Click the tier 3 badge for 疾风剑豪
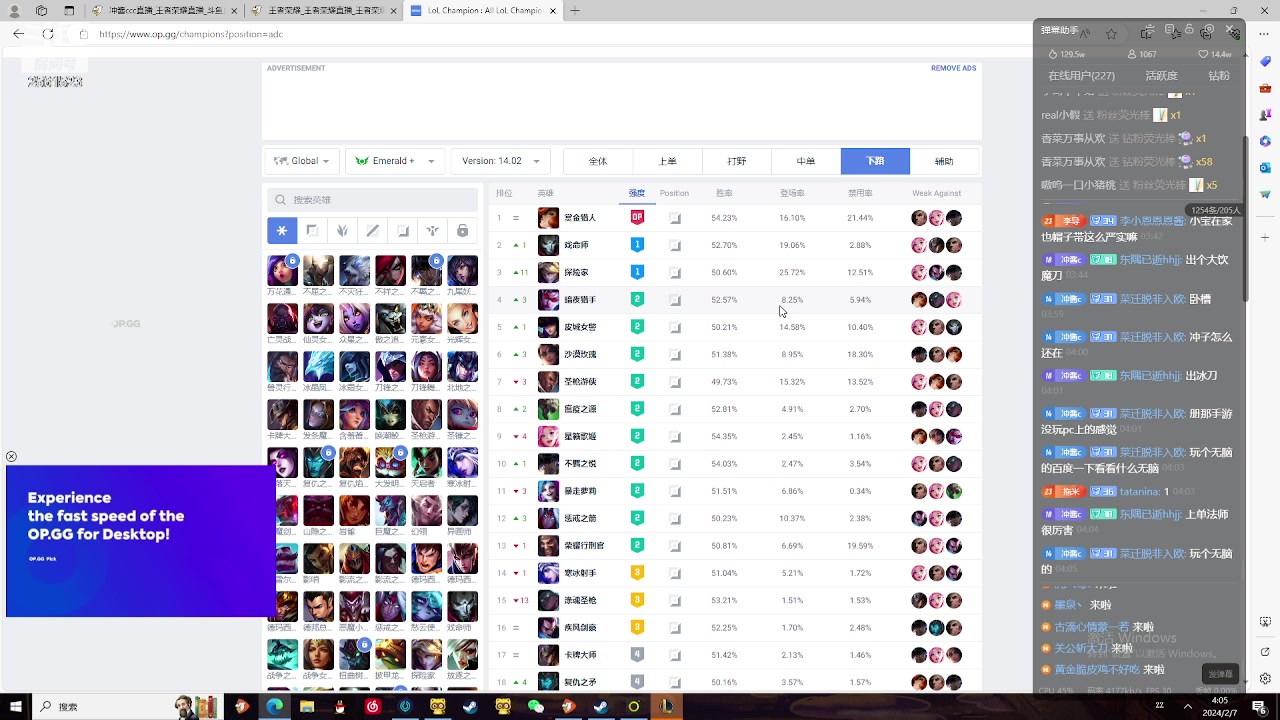Image resolution: width=1280 pixels, height=720 pixels. coord(637,627)
